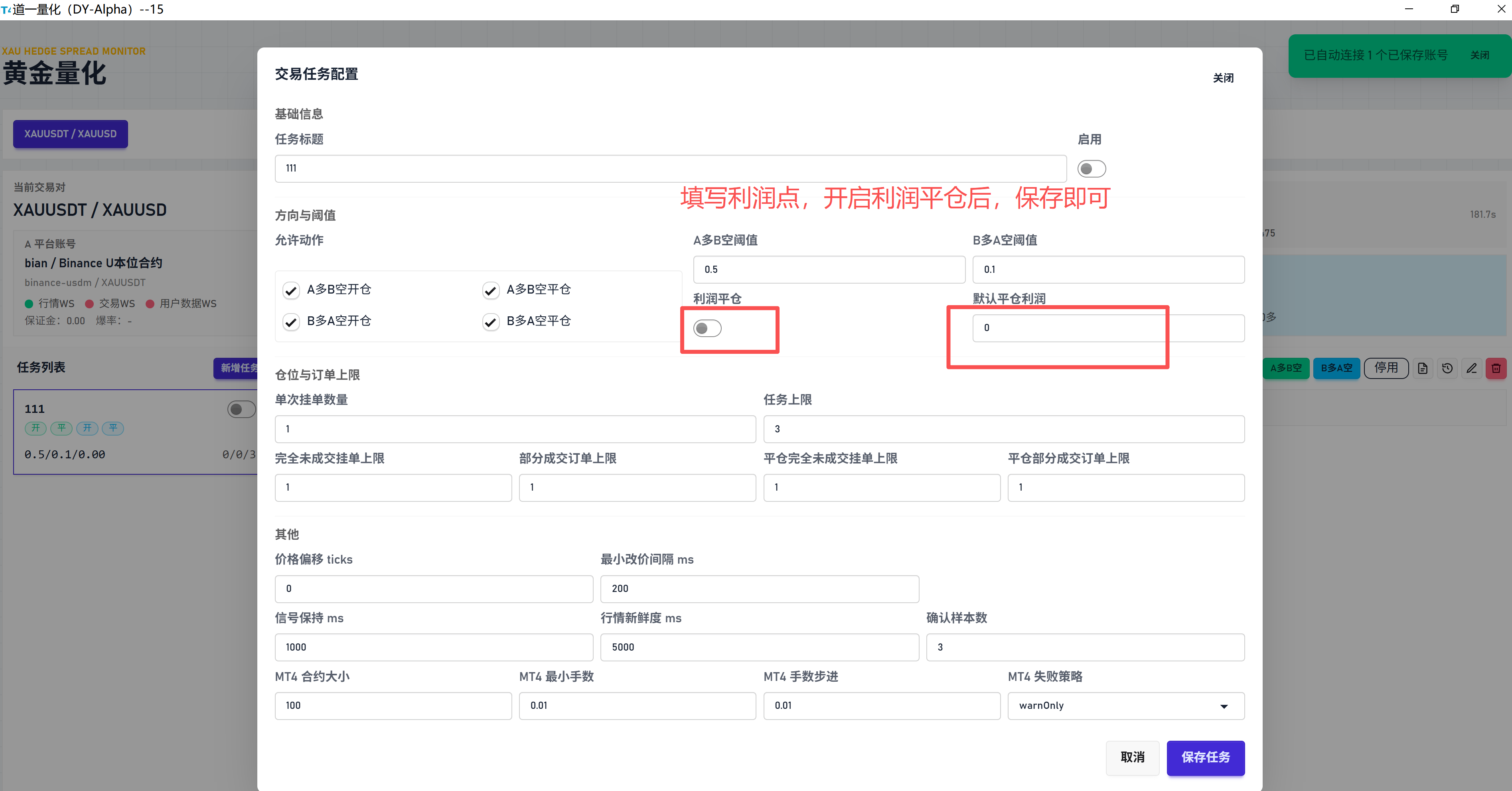Click the 最小改价间隔 ms input
The width and height of the screenshot is (1512, 791).
(x=760, y=588)
